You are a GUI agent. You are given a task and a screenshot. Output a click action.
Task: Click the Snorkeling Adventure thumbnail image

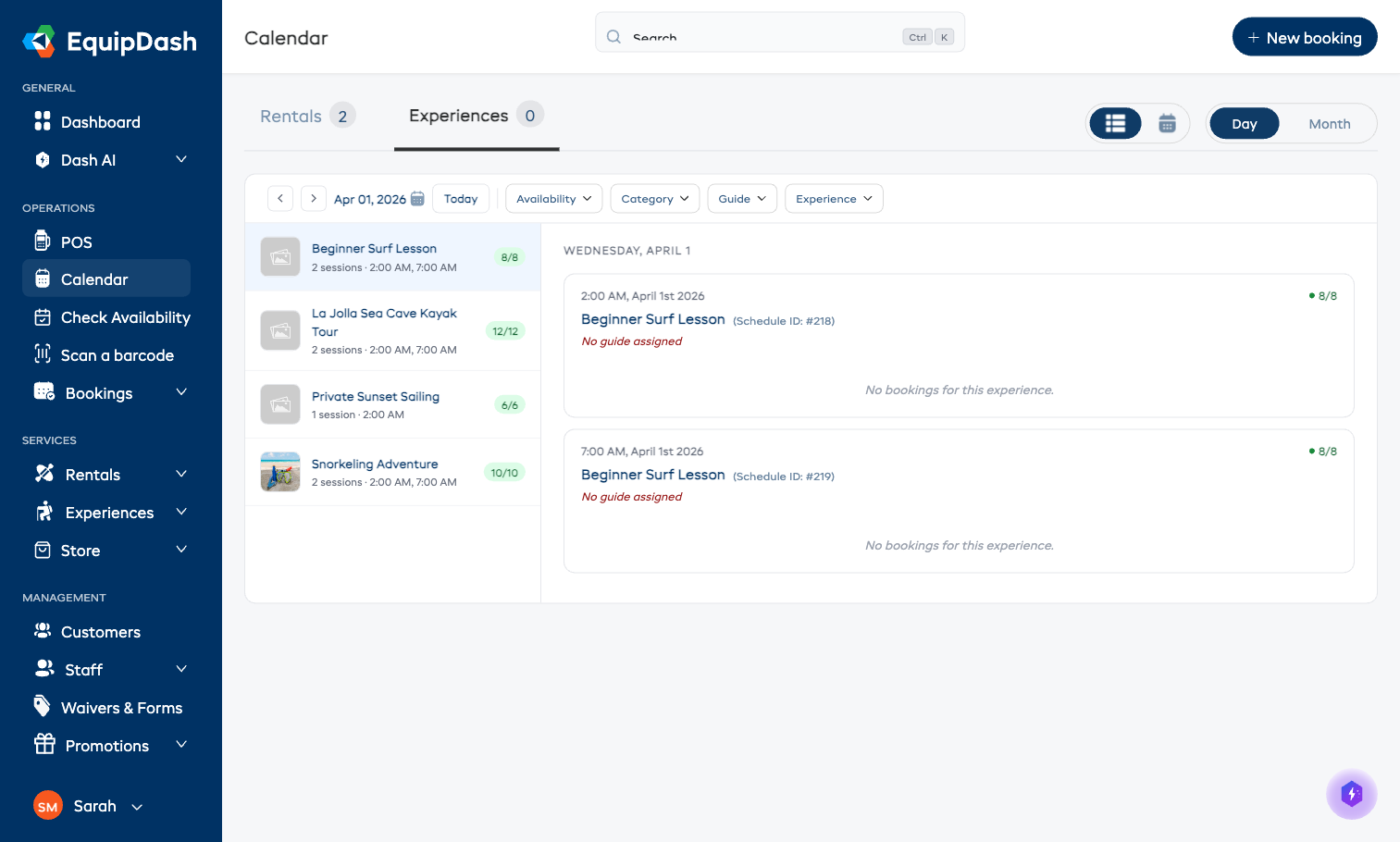point(279,472)
